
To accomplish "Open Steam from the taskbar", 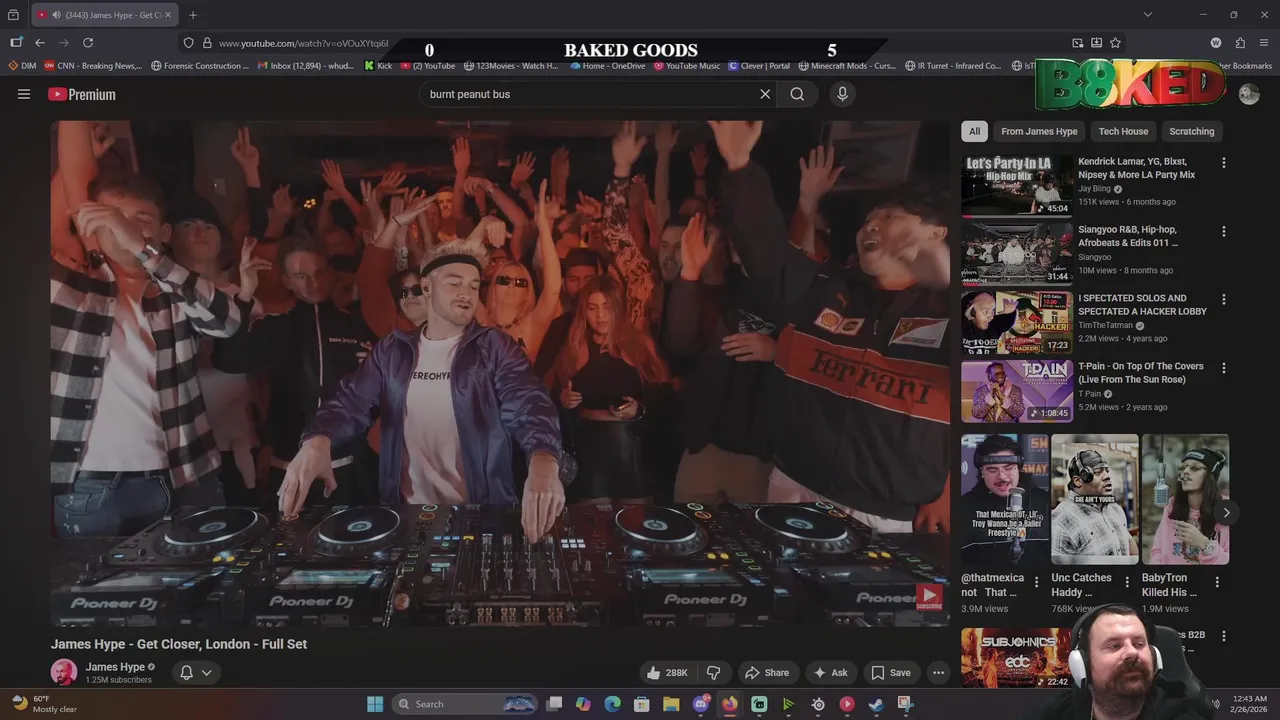I will pos(876,704).
